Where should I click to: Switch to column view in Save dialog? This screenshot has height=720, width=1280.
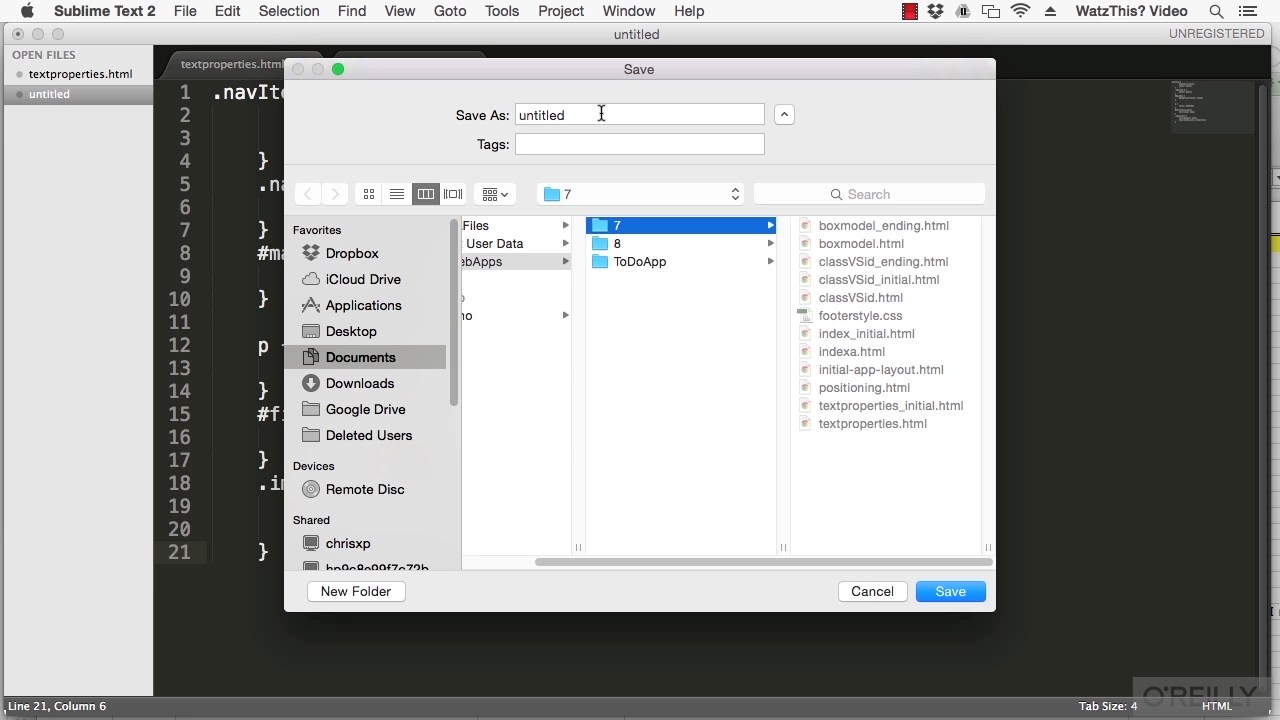click(426, 194)
